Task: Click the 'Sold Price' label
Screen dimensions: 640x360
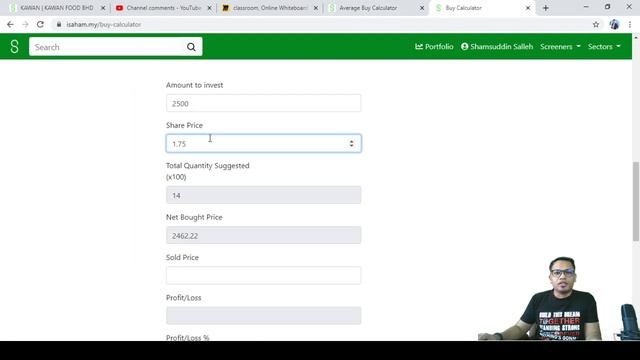Action: [182, 258]
